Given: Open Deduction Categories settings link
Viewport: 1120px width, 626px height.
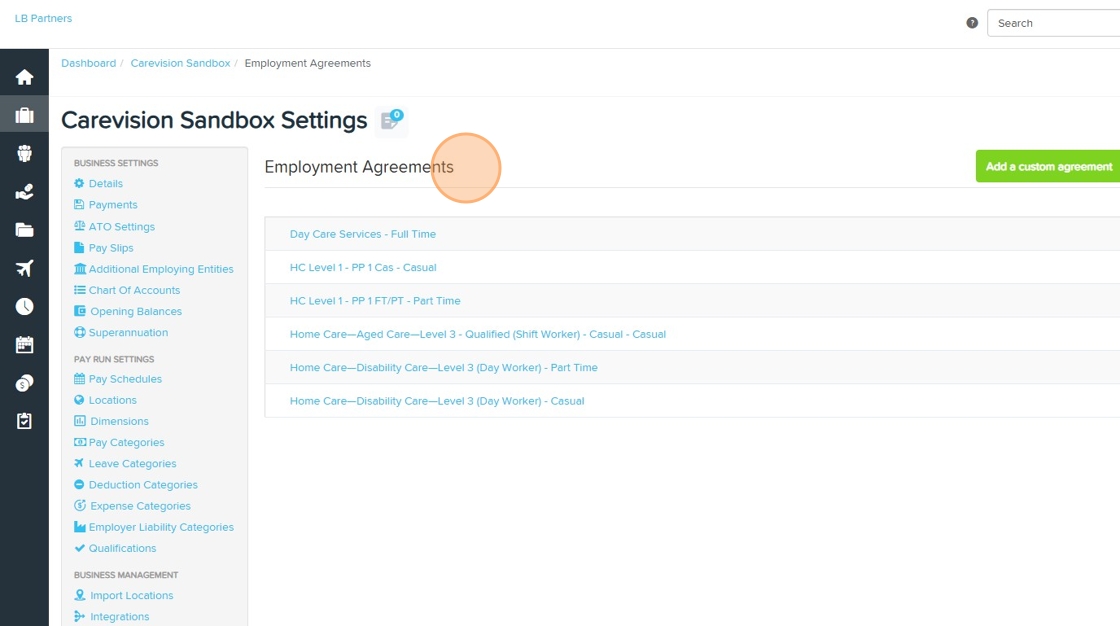Looking at the screenshot, I should pyautogui.click(x=143, y=485).
